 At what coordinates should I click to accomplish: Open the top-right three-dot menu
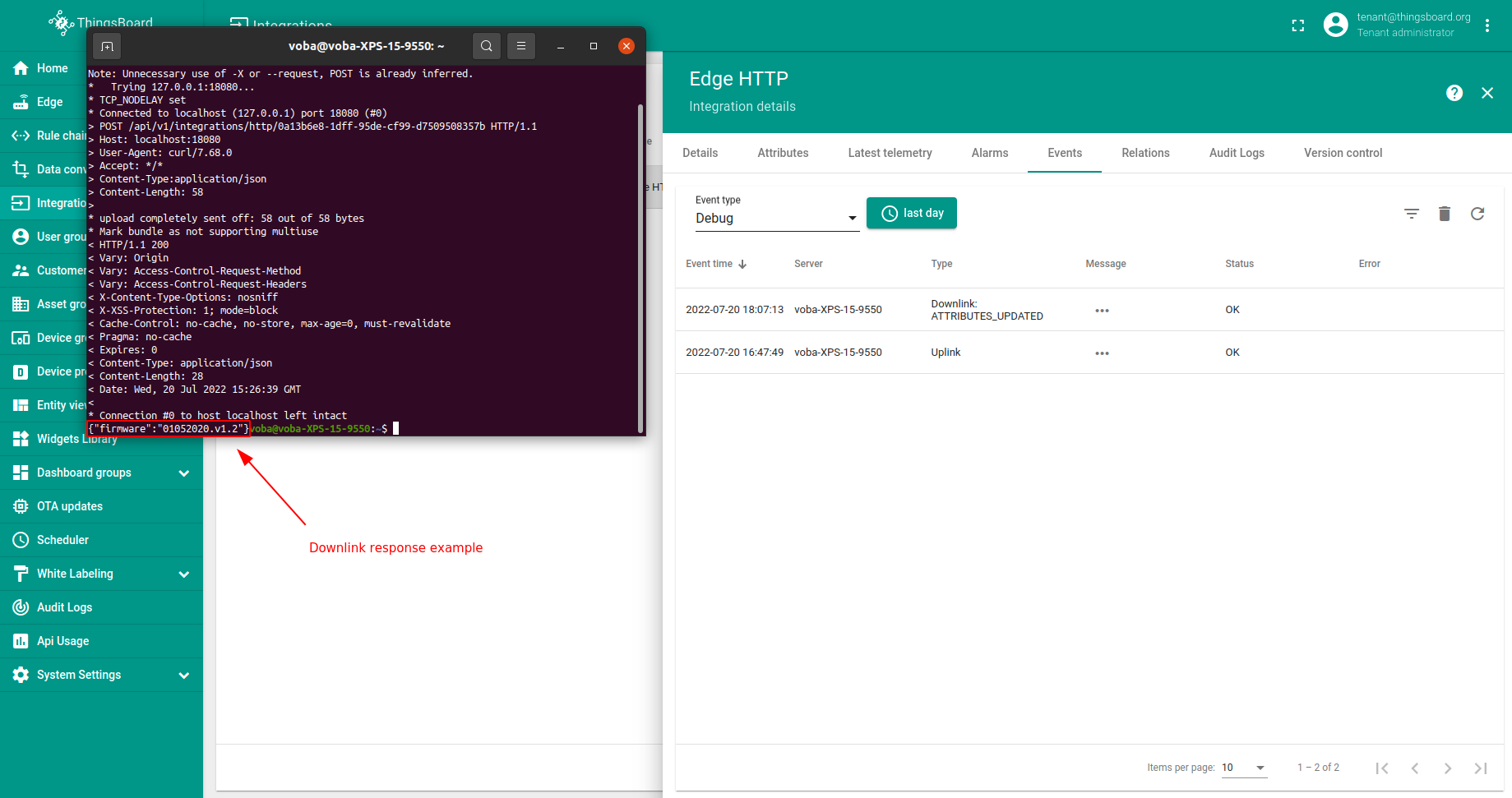coord(1487,25)
